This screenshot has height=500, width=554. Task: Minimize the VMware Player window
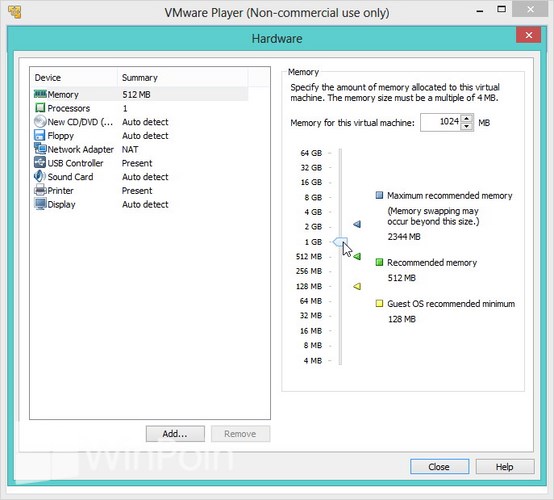click(x=479, y=11)
